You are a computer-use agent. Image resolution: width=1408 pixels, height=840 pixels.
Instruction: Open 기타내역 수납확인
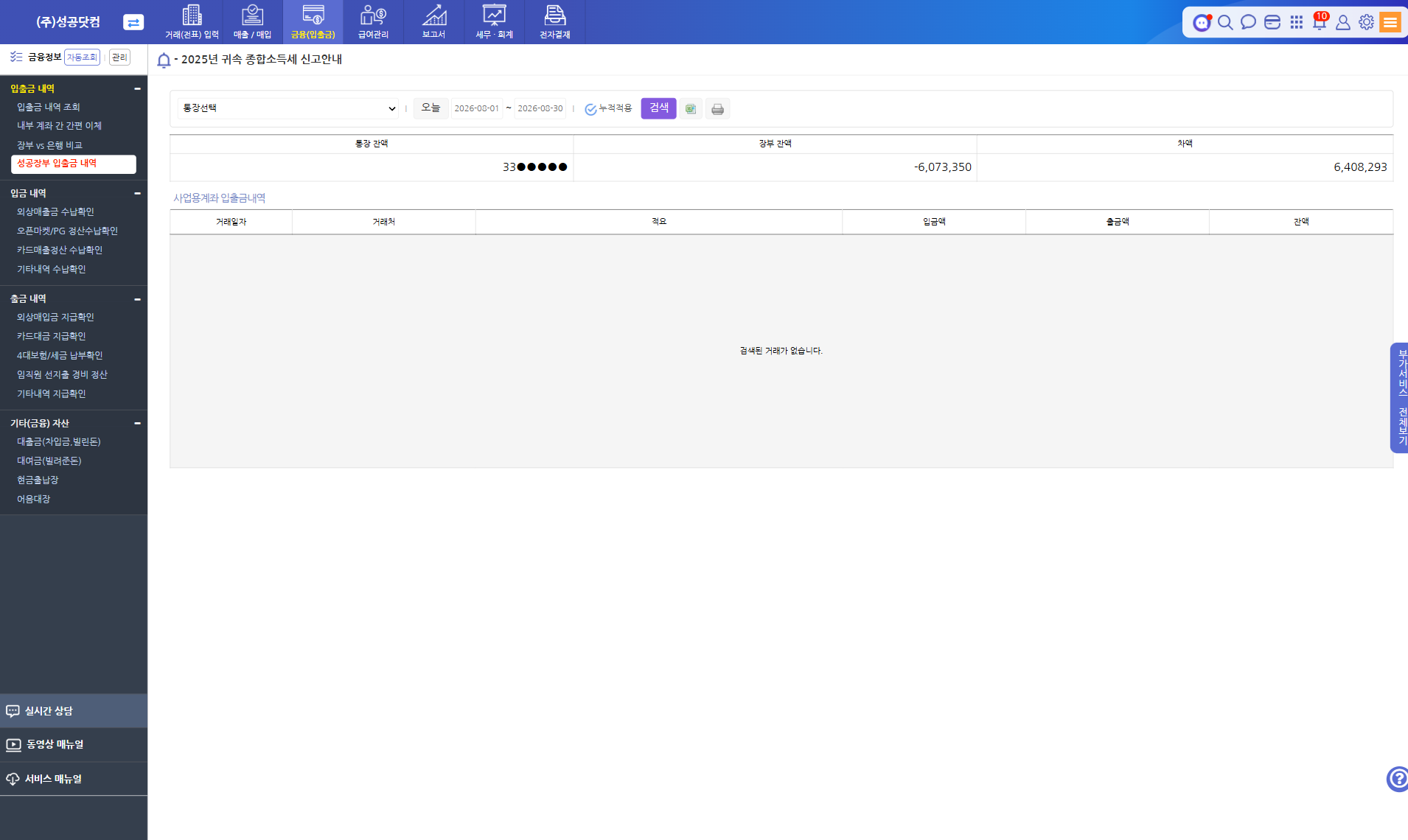coord(51,269)
